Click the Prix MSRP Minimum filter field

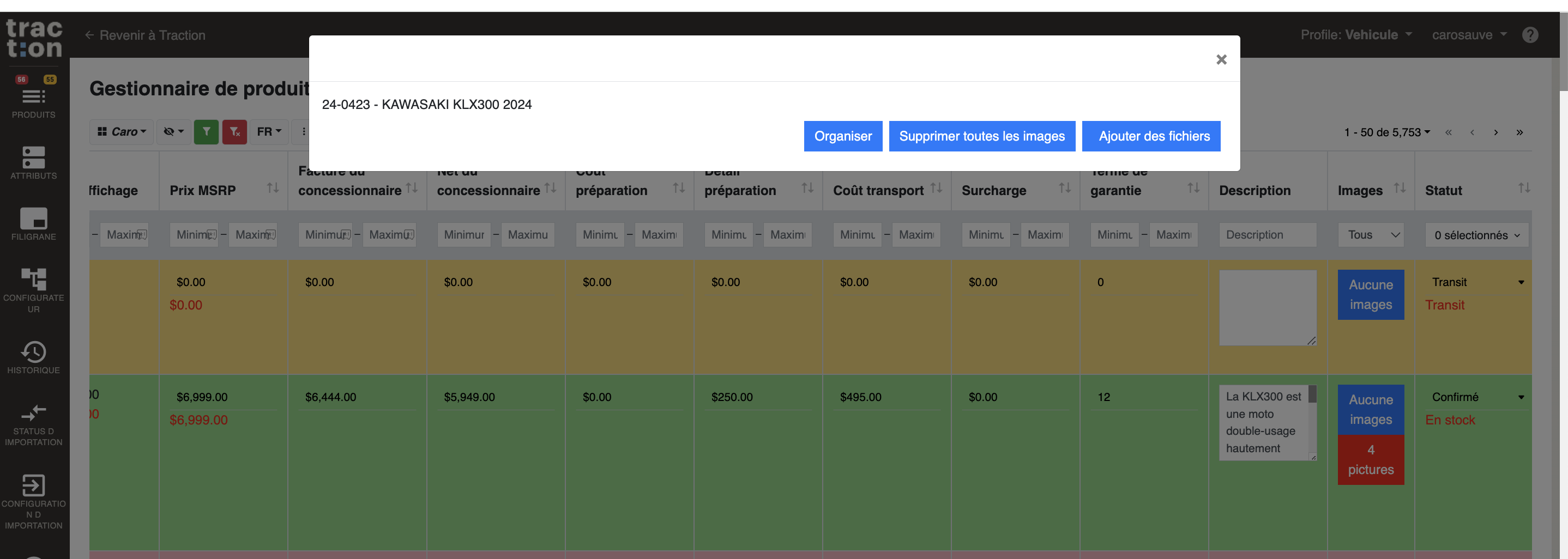click(194, 235)
